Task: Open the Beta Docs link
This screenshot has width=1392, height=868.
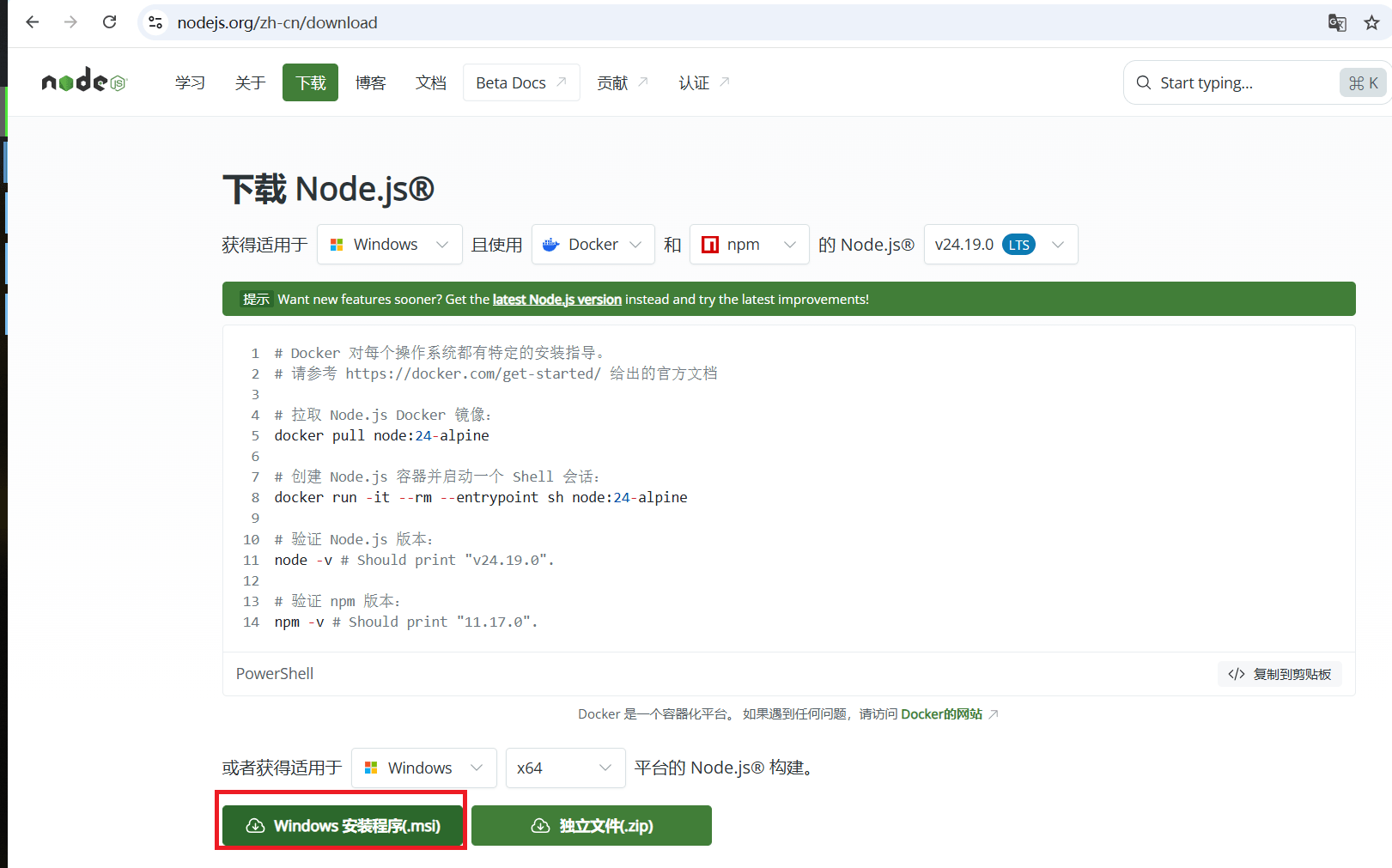Action: coord(521,82)
